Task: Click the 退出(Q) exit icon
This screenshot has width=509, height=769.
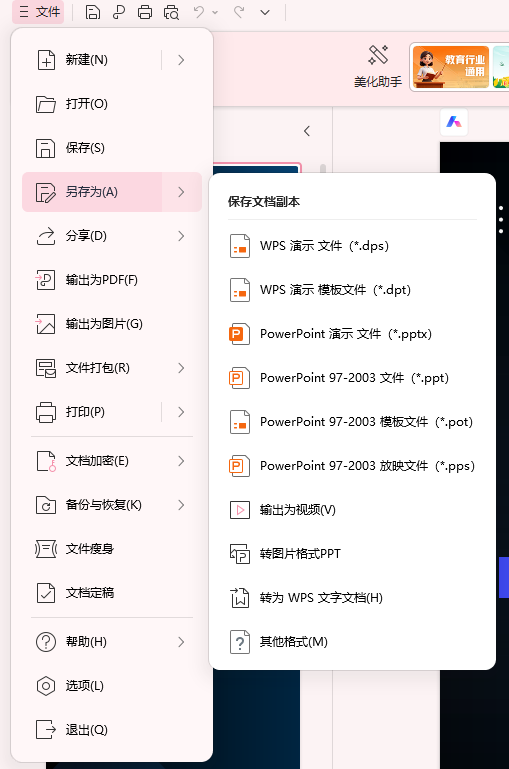Action: click(x=46, y=730)
